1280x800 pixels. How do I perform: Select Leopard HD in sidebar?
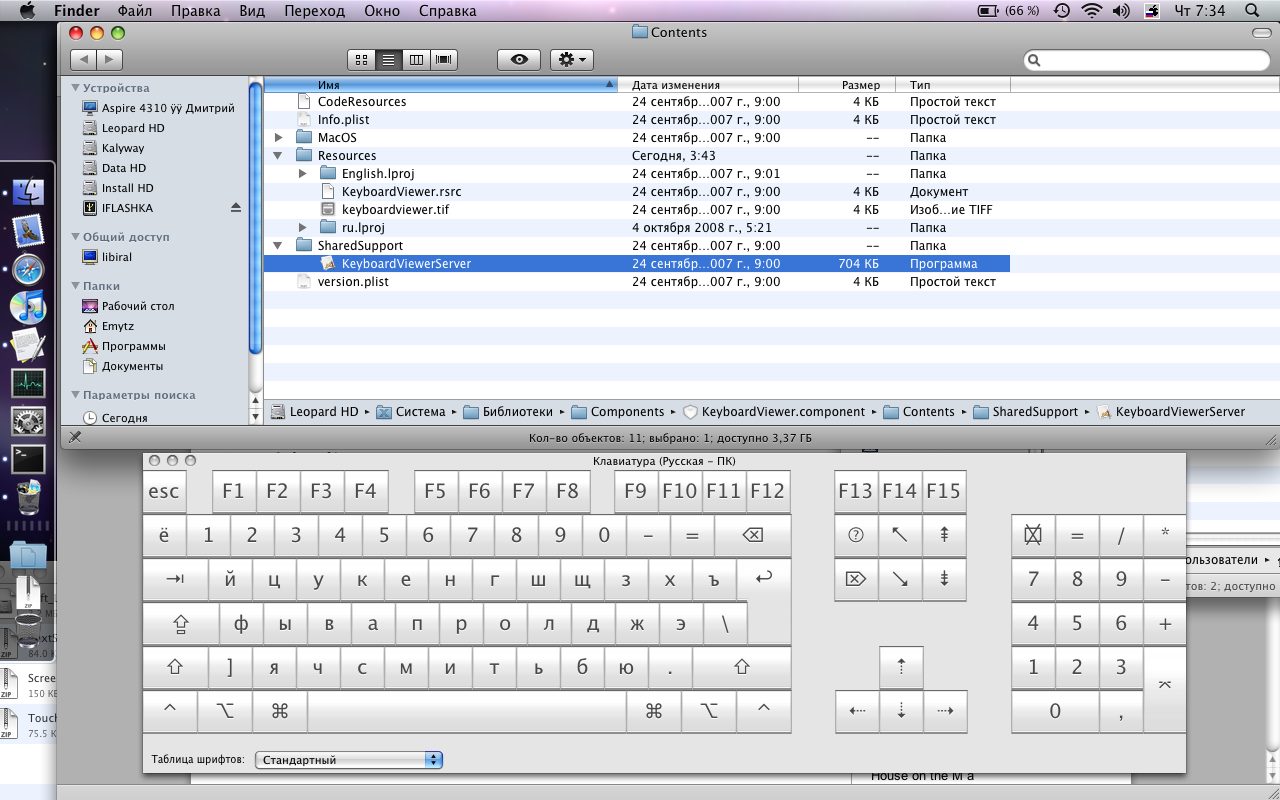[x=133, y=128]
